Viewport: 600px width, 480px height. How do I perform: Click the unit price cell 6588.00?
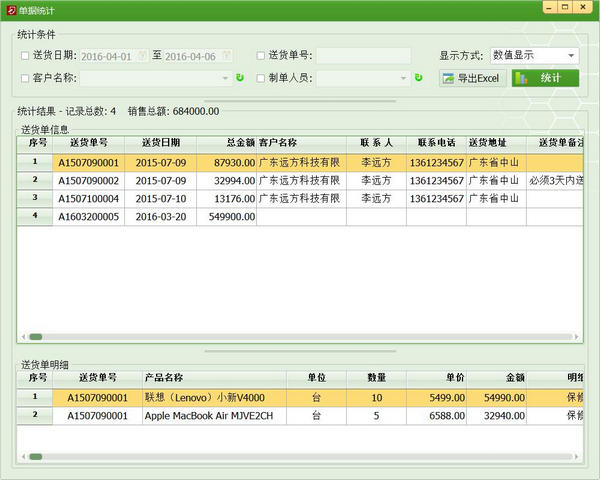click(436, 416)
